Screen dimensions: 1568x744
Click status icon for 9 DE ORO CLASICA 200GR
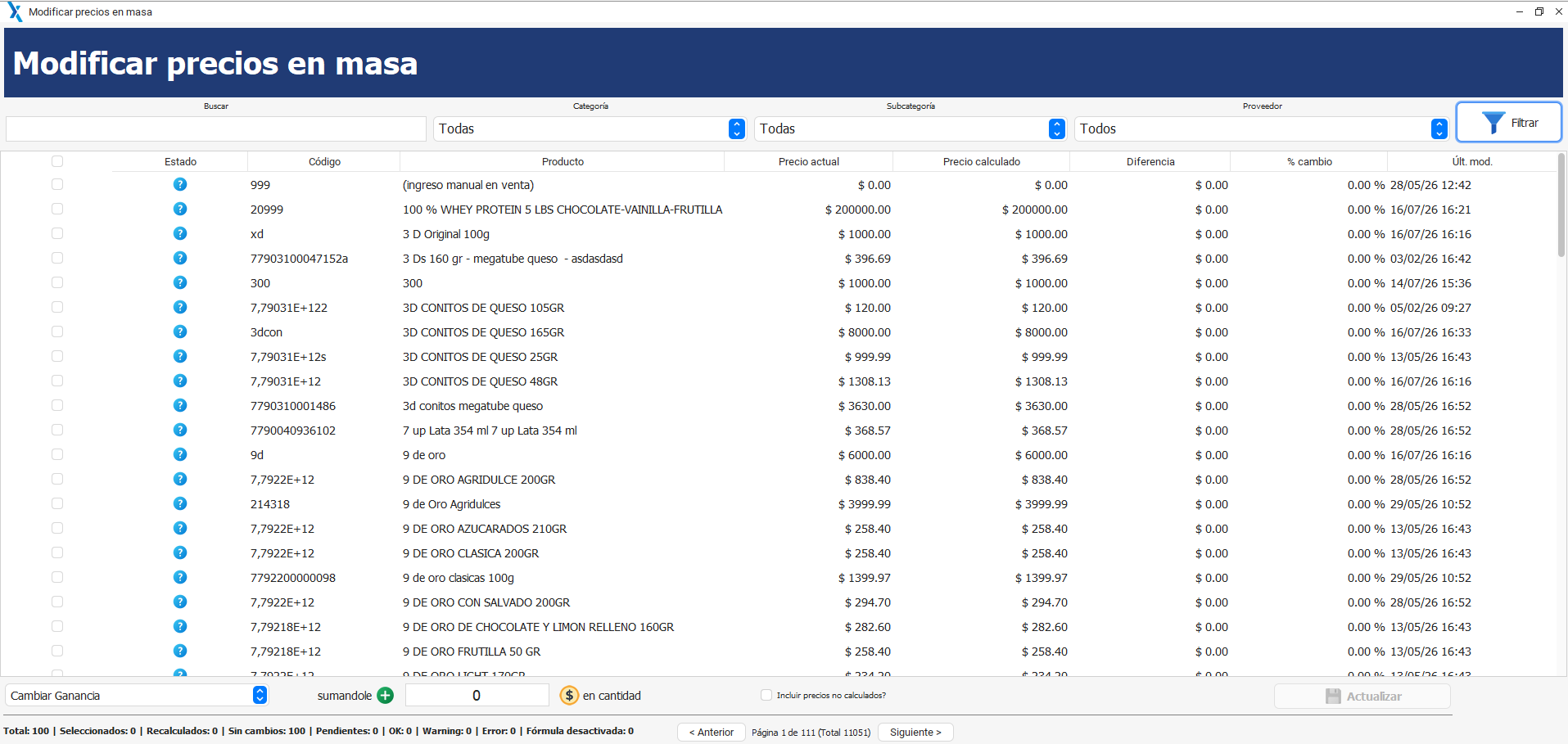180,553
